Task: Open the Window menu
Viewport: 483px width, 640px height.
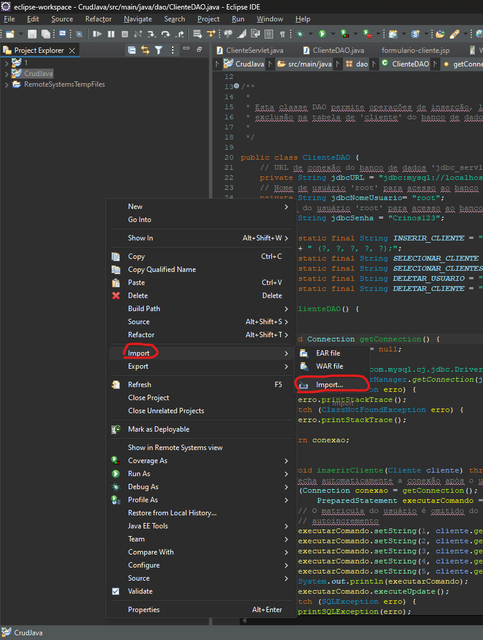Action: pyautogui.click(x=269, y=19)
